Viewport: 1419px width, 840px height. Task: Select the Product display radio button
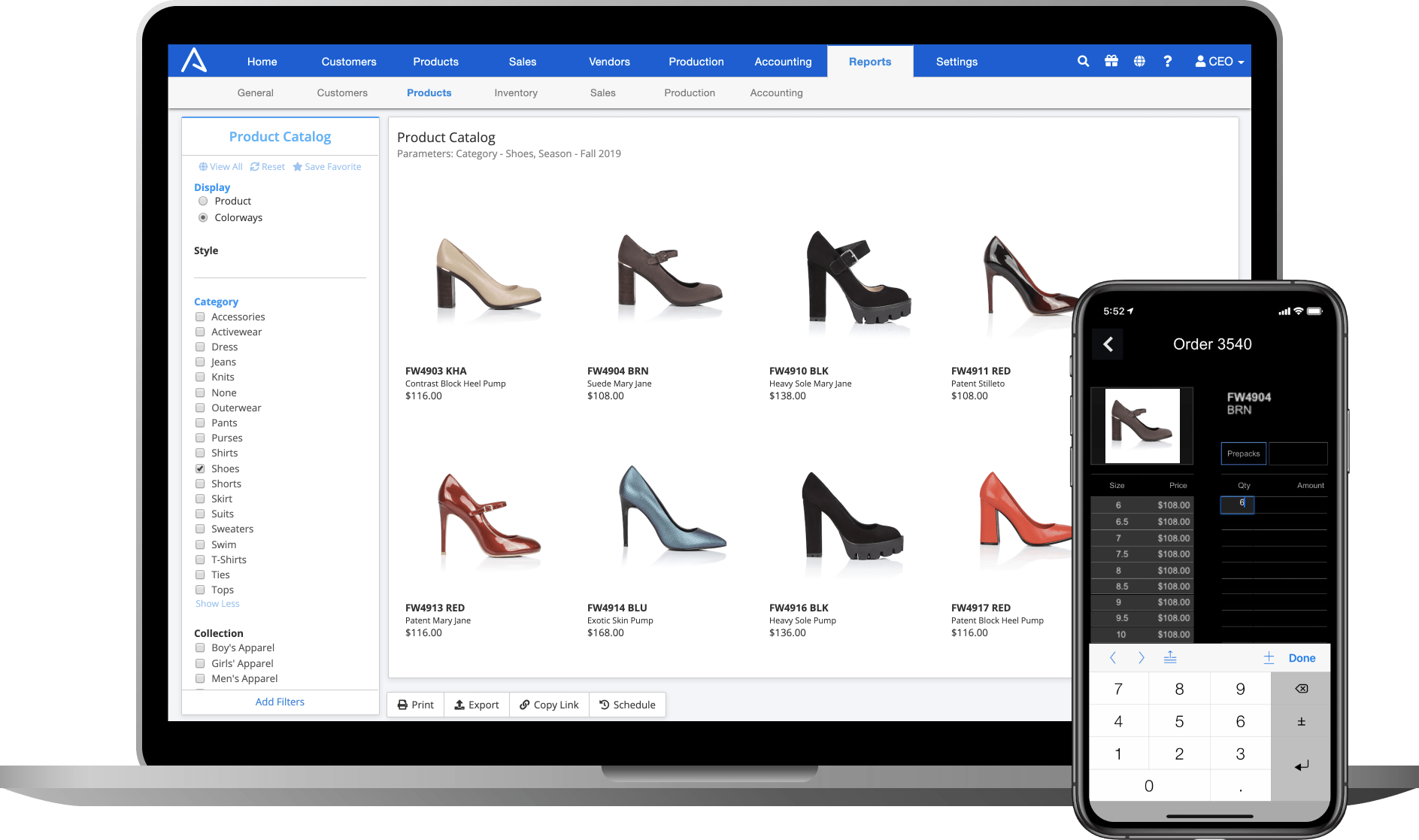pos(203,201)
